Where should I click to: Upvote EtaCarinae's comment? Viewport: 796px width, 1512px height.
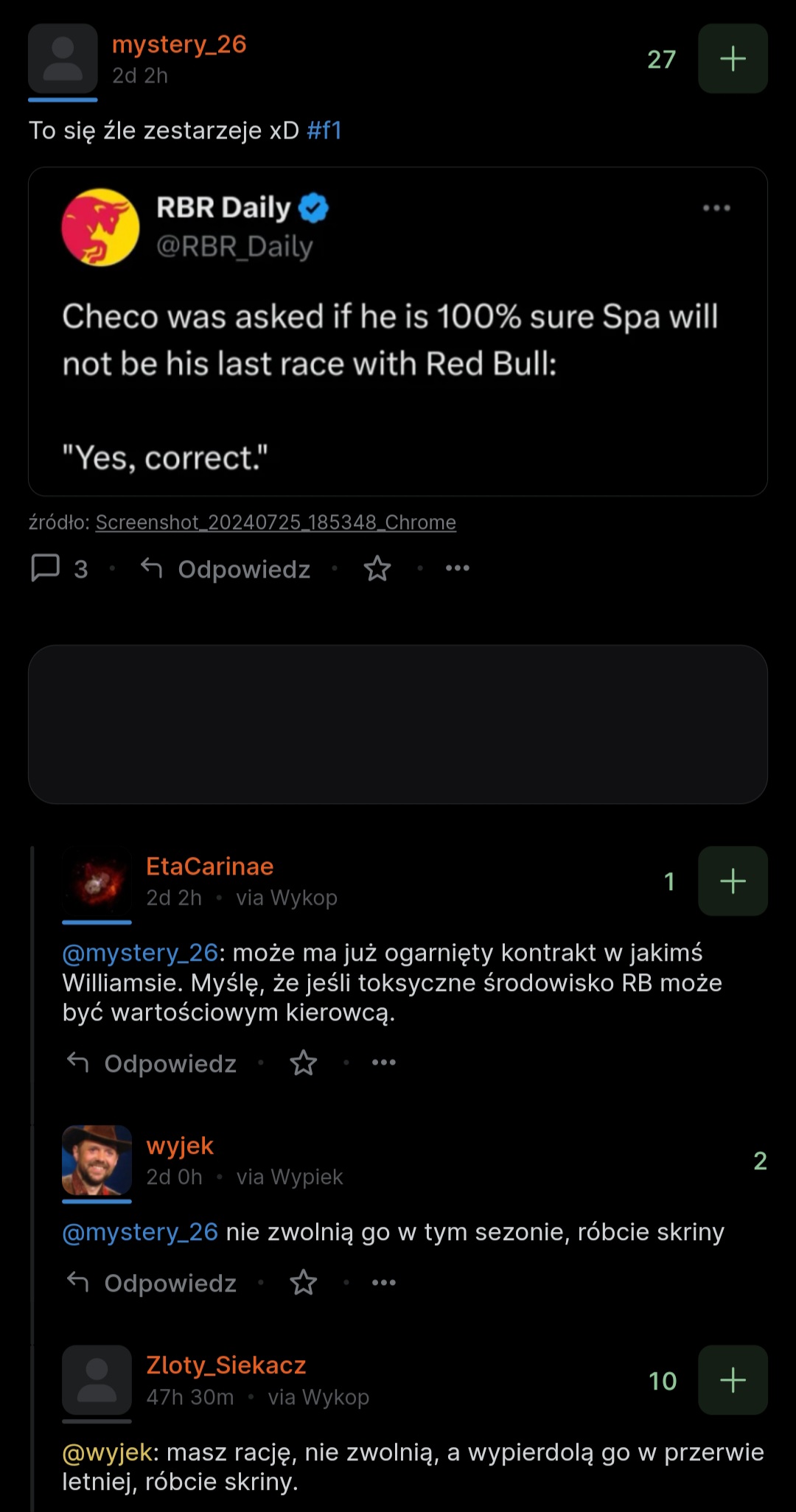(733, 881)
